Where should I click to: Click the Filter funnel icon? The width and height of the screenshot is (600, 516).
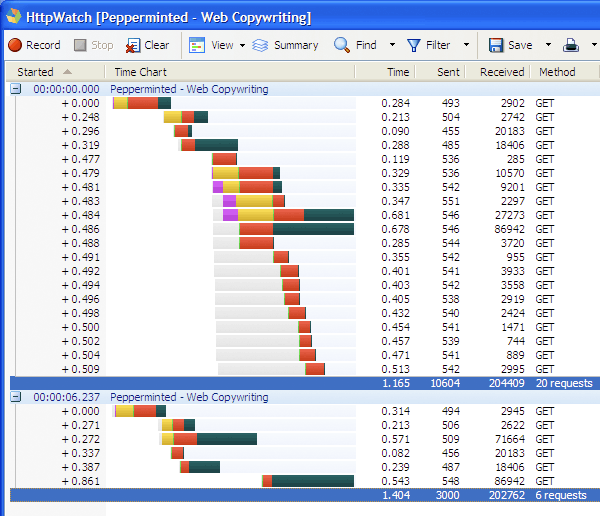point(414,45)
